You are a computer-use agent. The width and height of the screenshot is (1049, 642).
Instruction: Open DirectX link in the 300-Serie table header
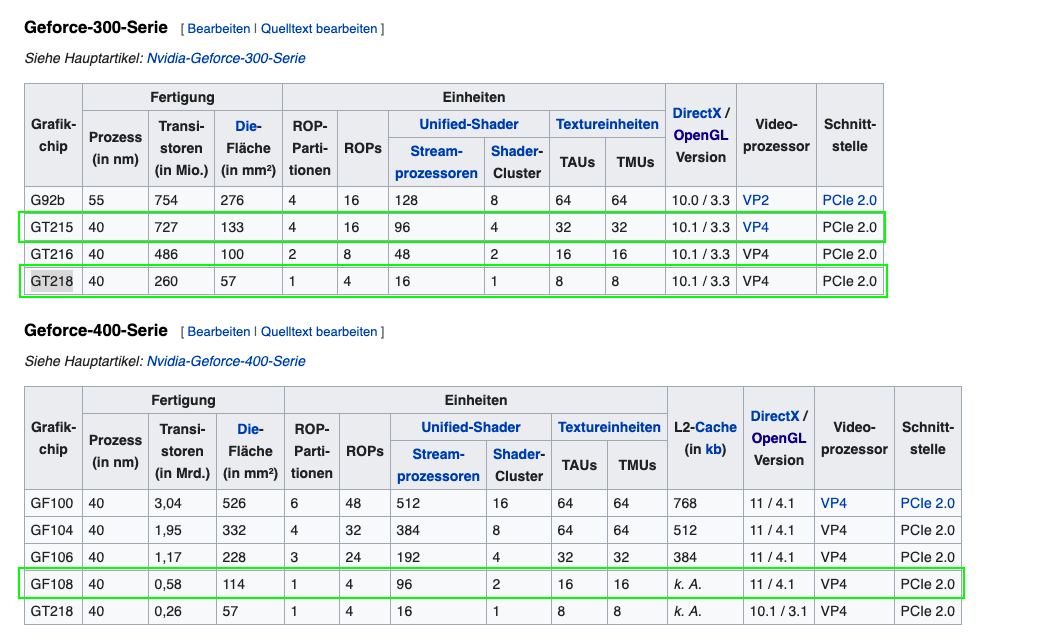(x=696, y=113)
